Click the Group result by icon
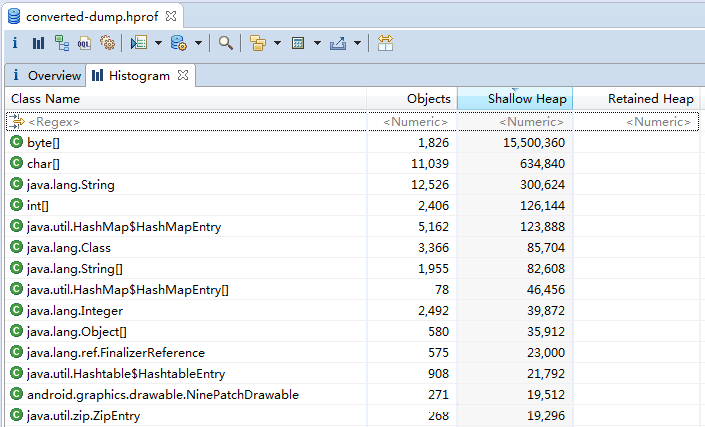This screenshot has width=705, height=427. coord(258,43)
